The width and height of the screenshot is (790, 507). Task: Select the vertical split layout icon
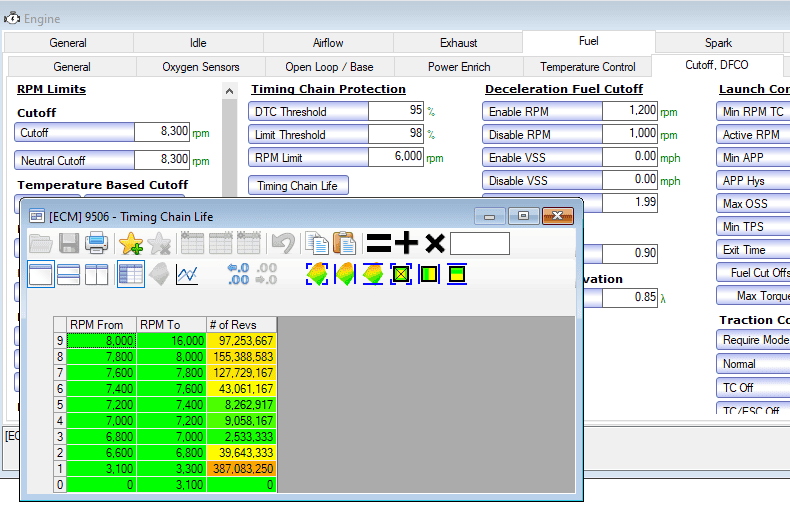coord(96,275)
